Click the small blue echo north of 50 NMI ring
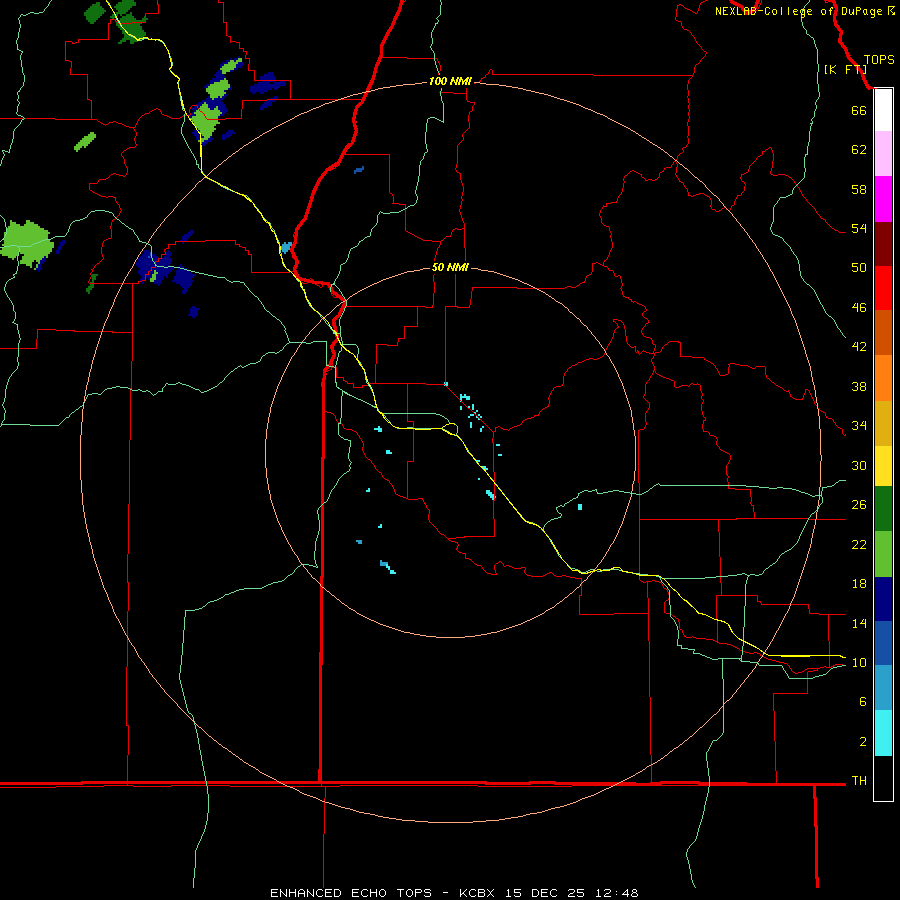Screen dimensions: 900x900 pos(359,170)
